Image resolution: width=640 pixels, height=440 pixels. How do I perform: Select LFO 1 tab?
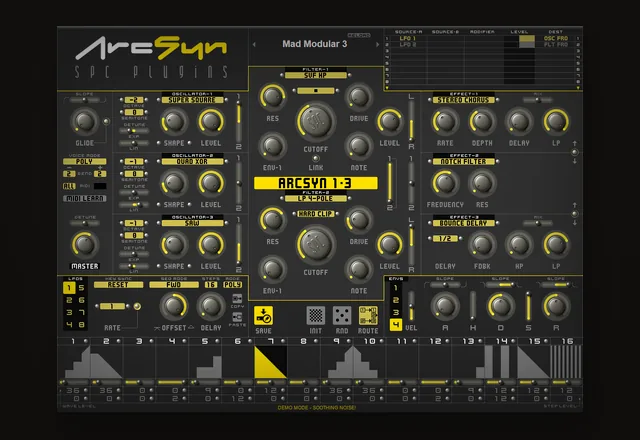point(69,288)
